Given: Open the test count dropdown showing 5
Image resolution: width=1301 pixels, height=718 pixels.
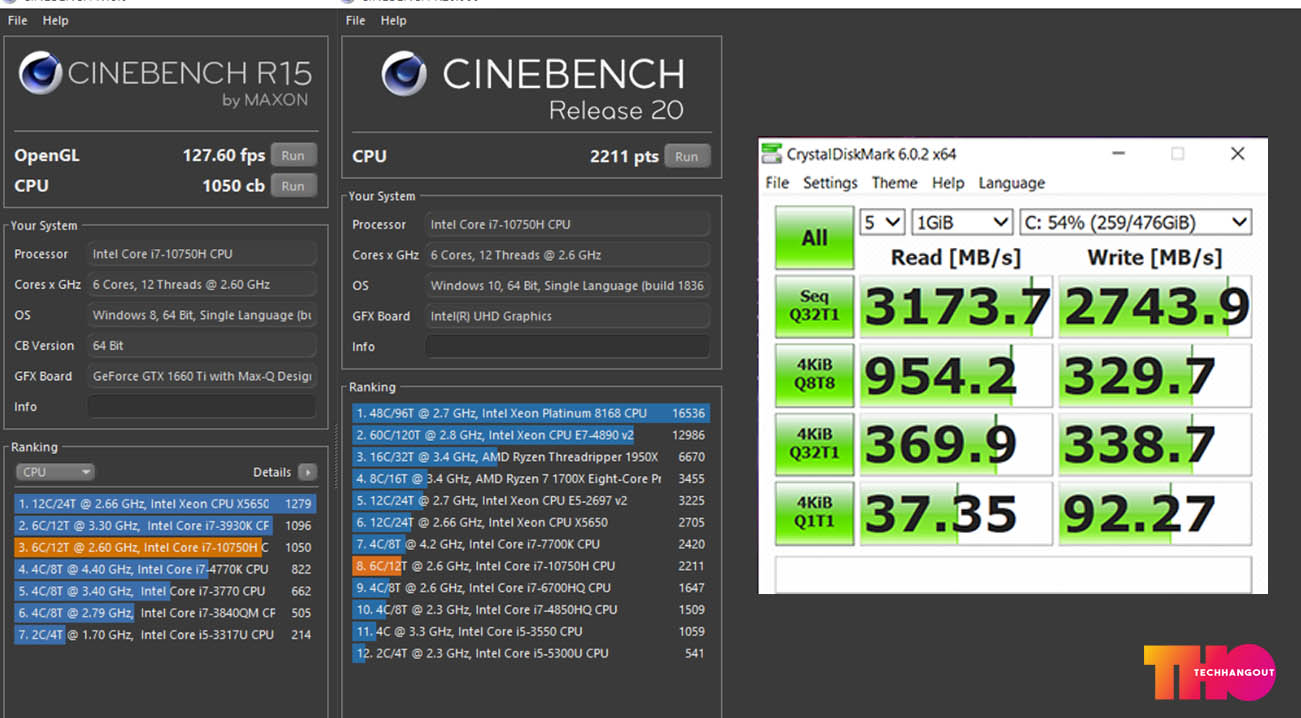Looking at the screenshot, I should pyautogui.click(x=882, y=222).
